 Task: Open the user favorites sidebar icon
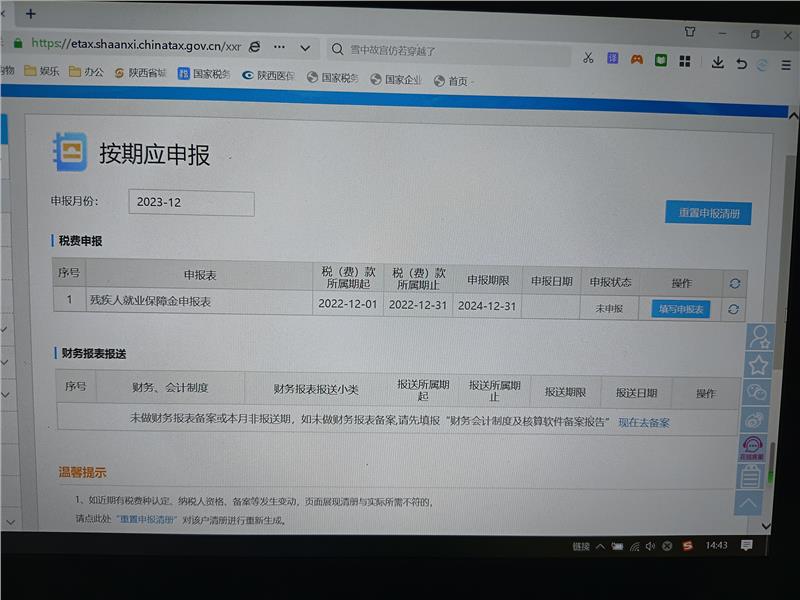(x=760, y=337)
